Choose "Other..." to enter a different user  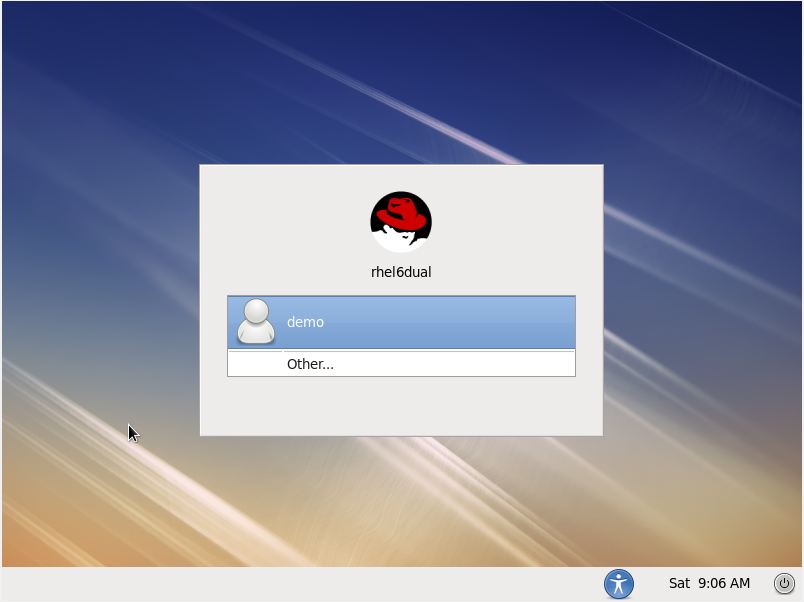click(310, 364)
